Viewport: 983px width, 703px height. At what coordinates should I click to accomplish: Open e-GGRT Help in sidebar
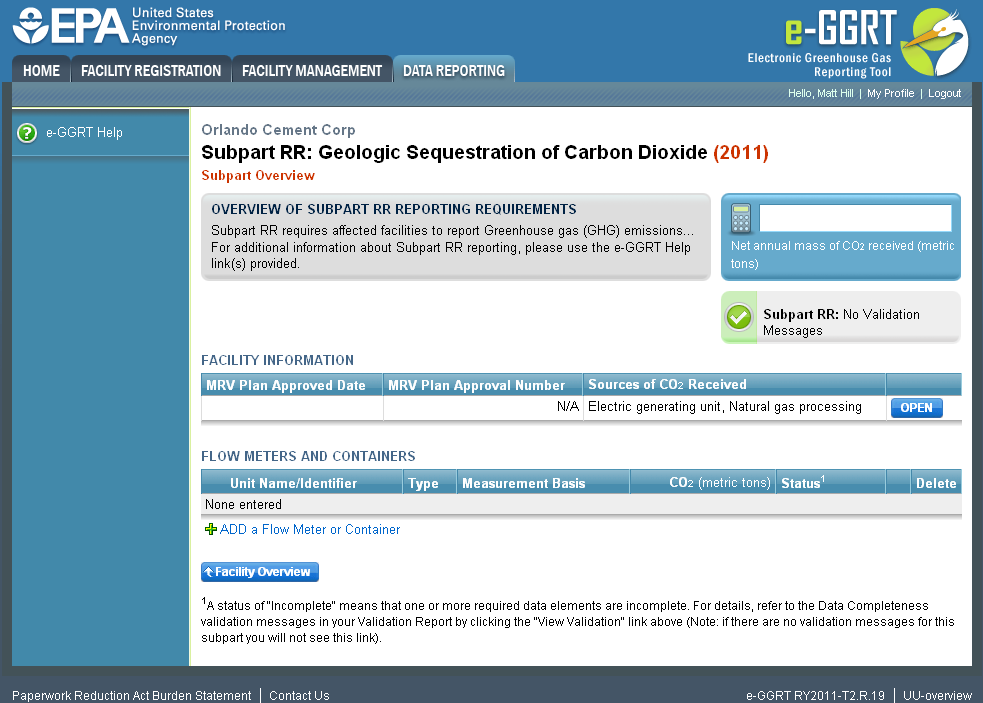(84, 133)
